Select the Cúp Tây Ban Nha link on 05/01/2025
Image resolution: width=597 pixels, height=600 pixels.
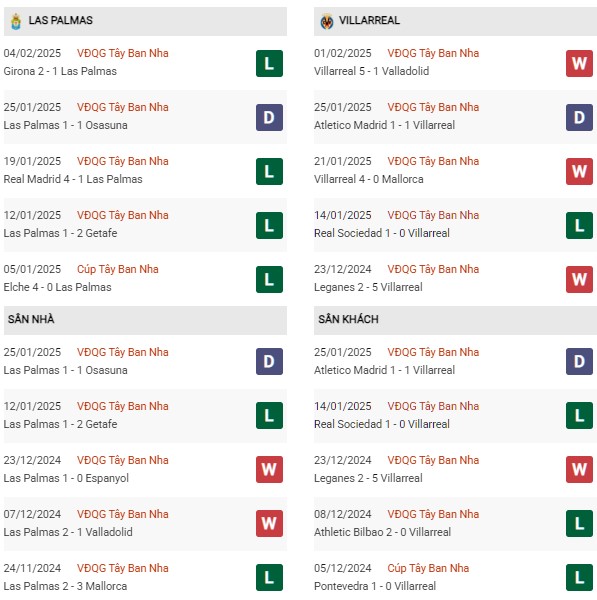coord(117,269)
